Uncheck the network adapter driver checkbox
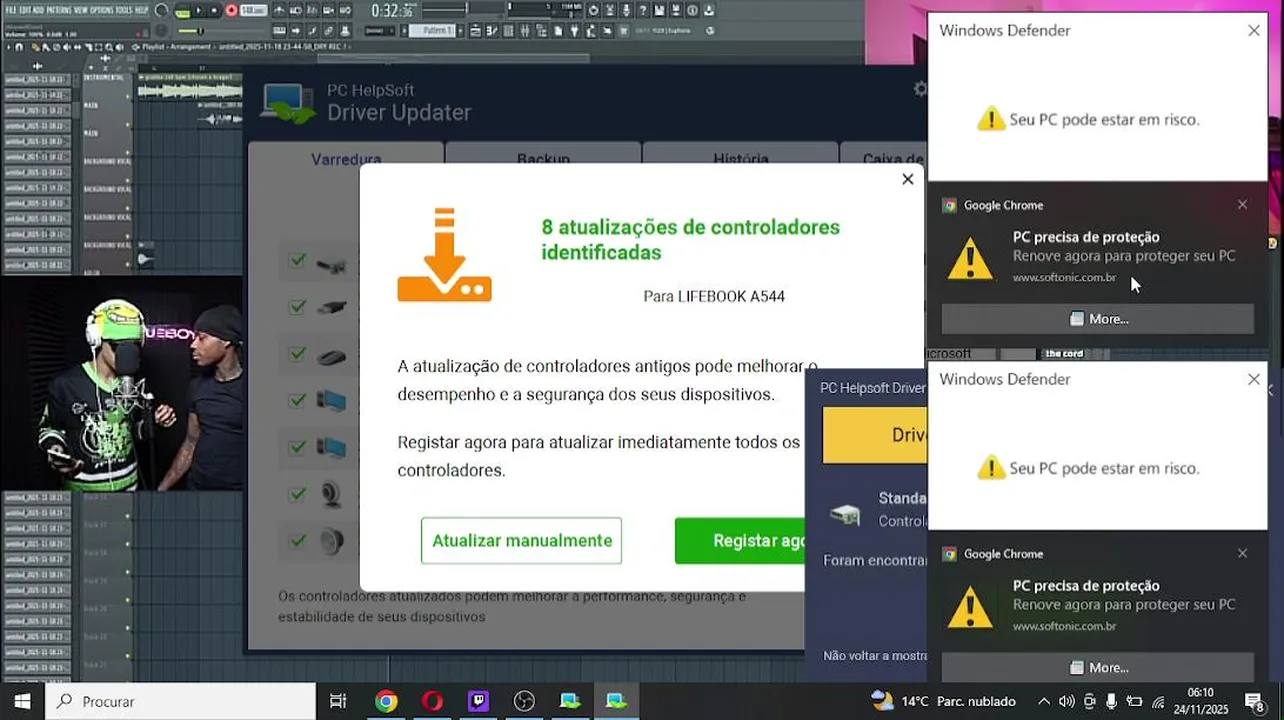Image resolution: width=1284 pixels, height=720 pixels. pyautogui.click(x=297, y=260)
